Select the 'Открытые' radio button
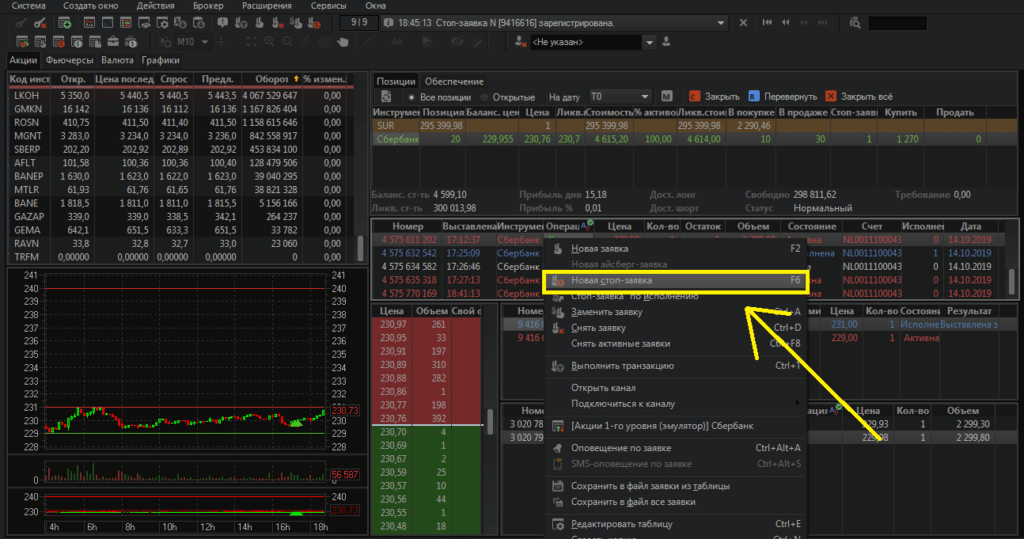 (x=485, y=97)
